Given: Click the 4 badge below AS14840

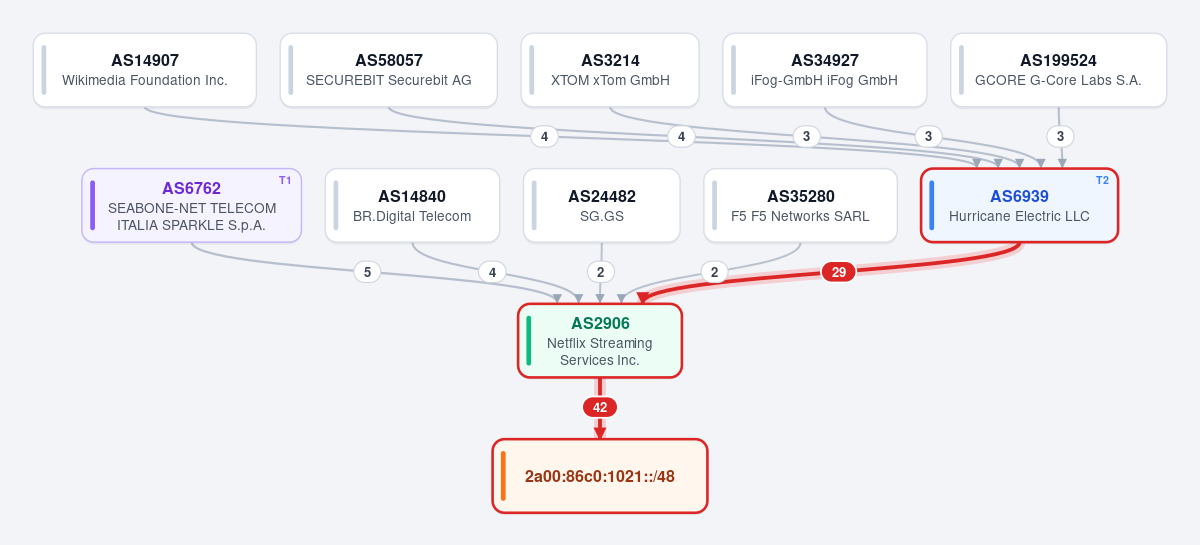Looking at the screenshot, I should pos(491,272).
